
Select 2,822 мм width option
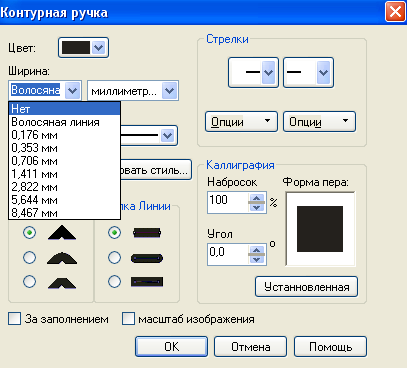tap(64, 187)
